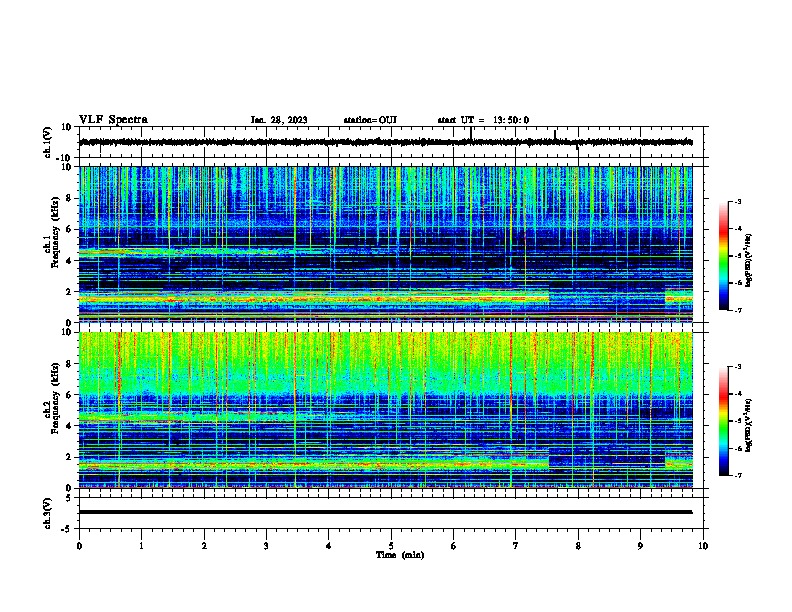The image size is (792, 612).
Task: Click the "2" kHz tick of ch.2 spectrogram
Action: pyautogui.click(x=69, y=457)
